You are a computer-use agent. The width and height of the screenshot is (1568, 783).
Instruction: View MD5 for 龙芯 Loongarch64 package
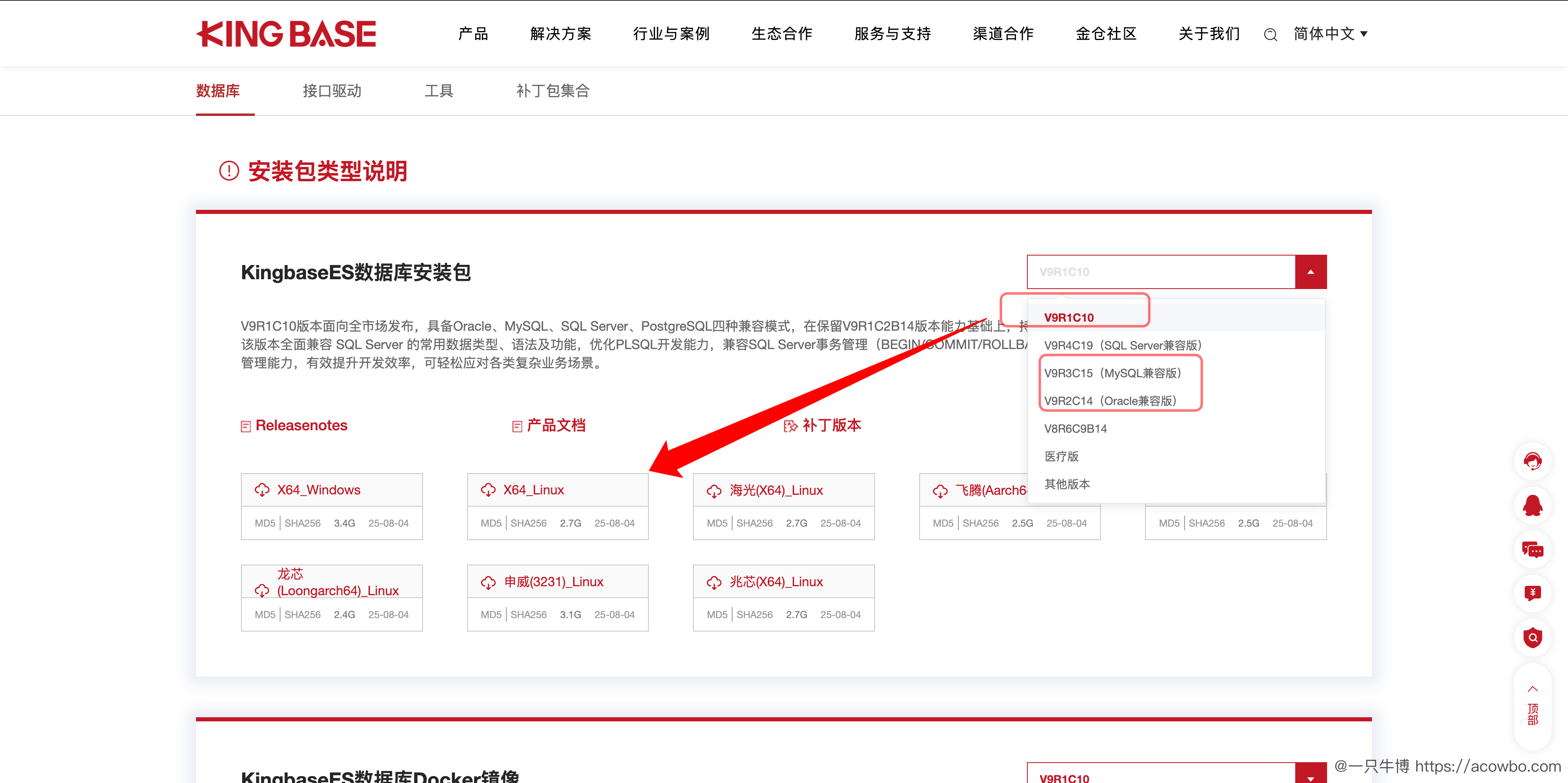[x=265, y=614]
